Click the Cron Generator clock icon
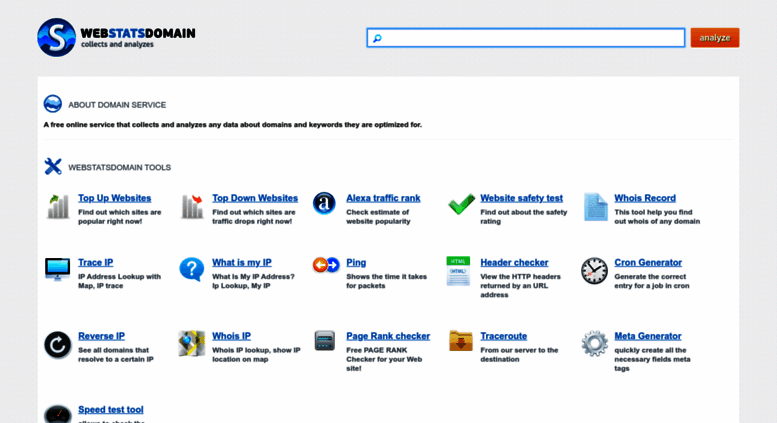 coord(595,271)
